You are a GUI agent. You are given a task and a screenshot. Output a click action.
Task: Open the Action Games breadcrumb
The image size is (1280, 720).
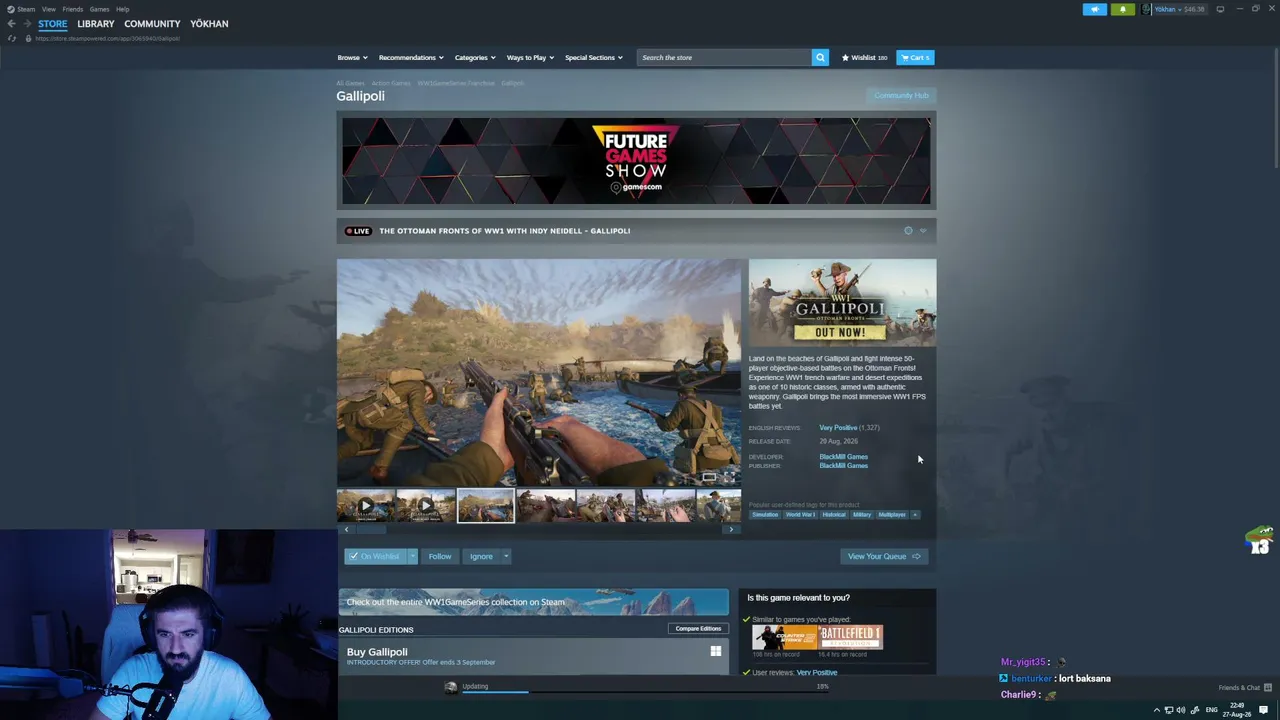(391, 83)
